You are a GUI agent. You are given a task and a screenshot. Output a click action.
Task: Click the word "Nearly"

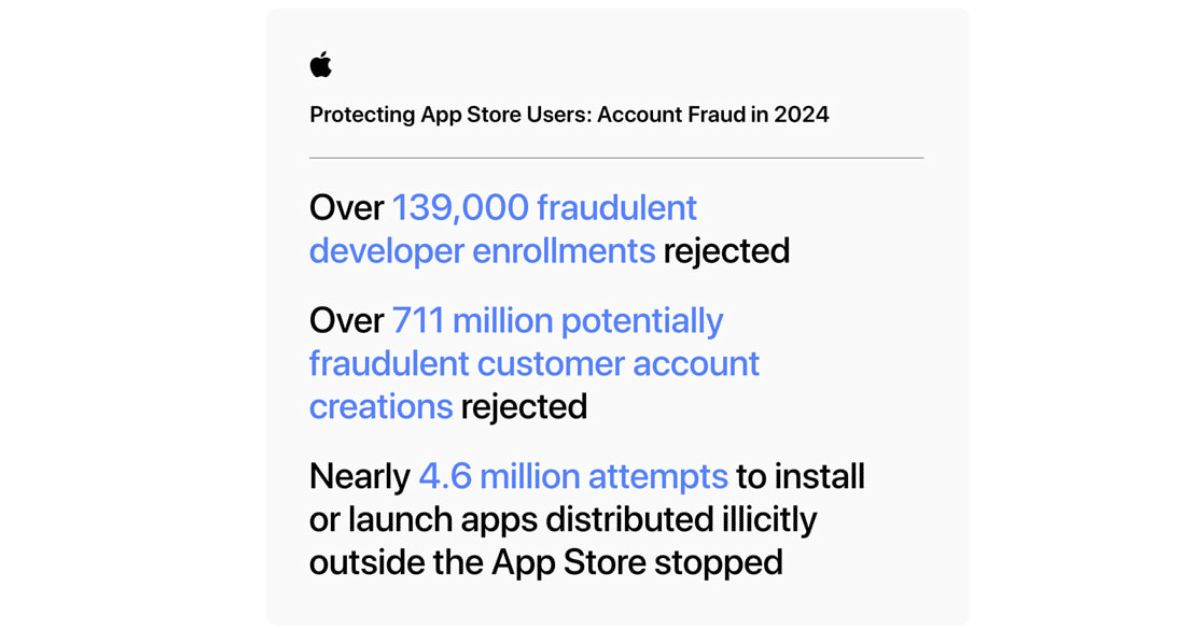pyautogui.click(x=360, y=476)
